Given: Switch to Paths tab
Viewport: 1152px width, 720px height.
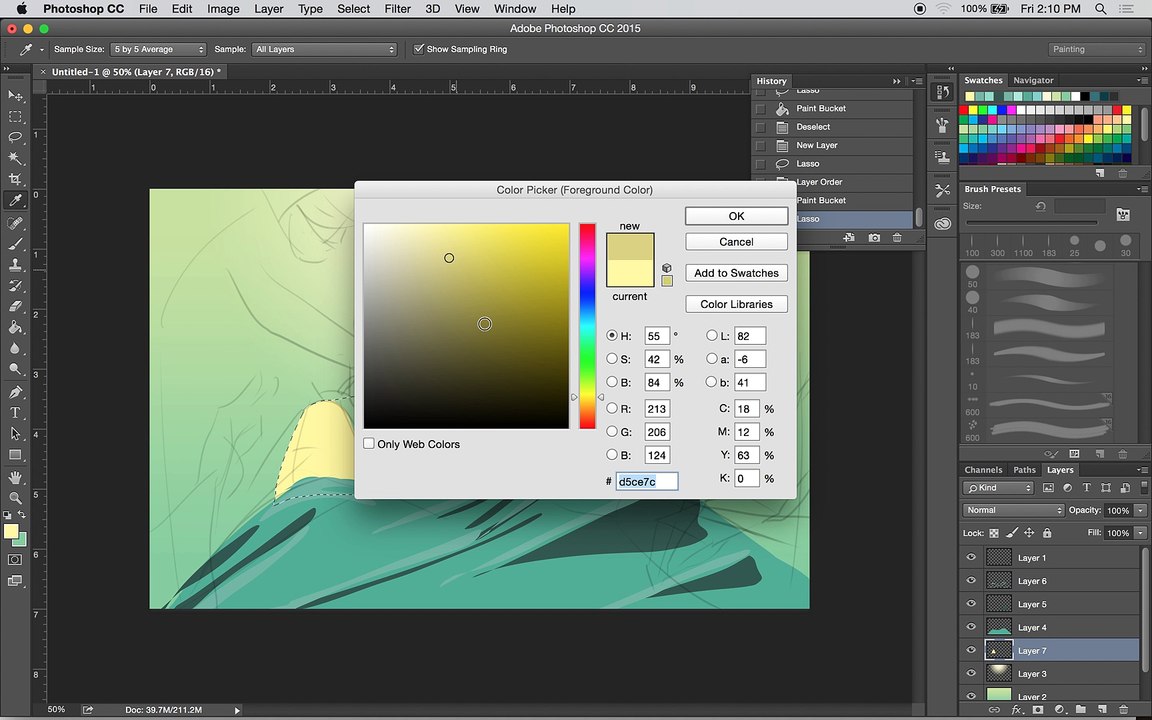Looking at the screenshot, I should [x=1024, y=470].
